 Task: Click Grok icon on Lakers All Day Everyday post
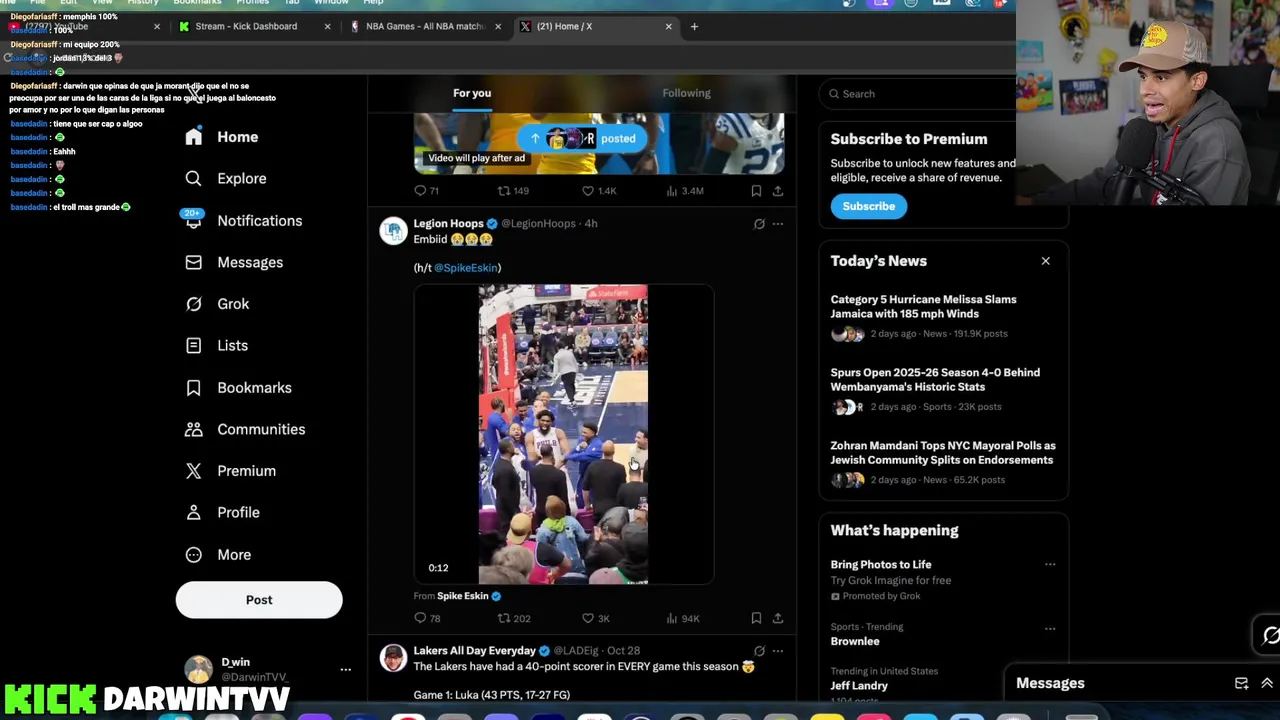pos(759,651)
